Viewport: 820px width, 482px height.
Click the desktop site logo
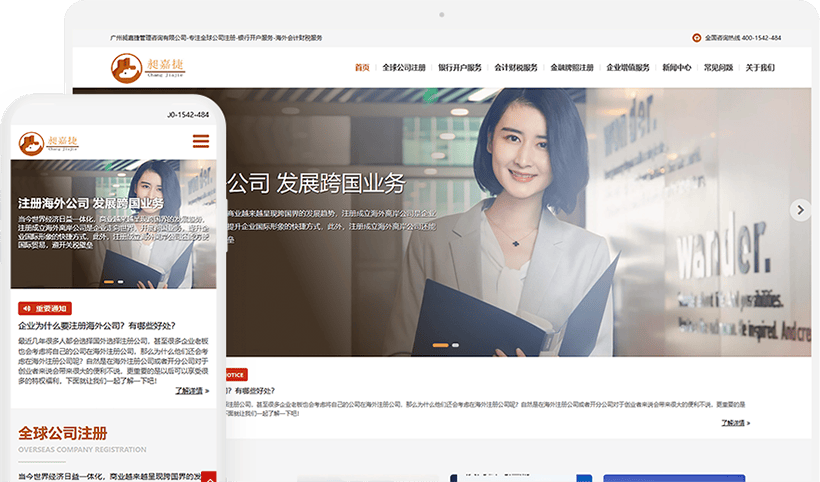click(147, 68)
